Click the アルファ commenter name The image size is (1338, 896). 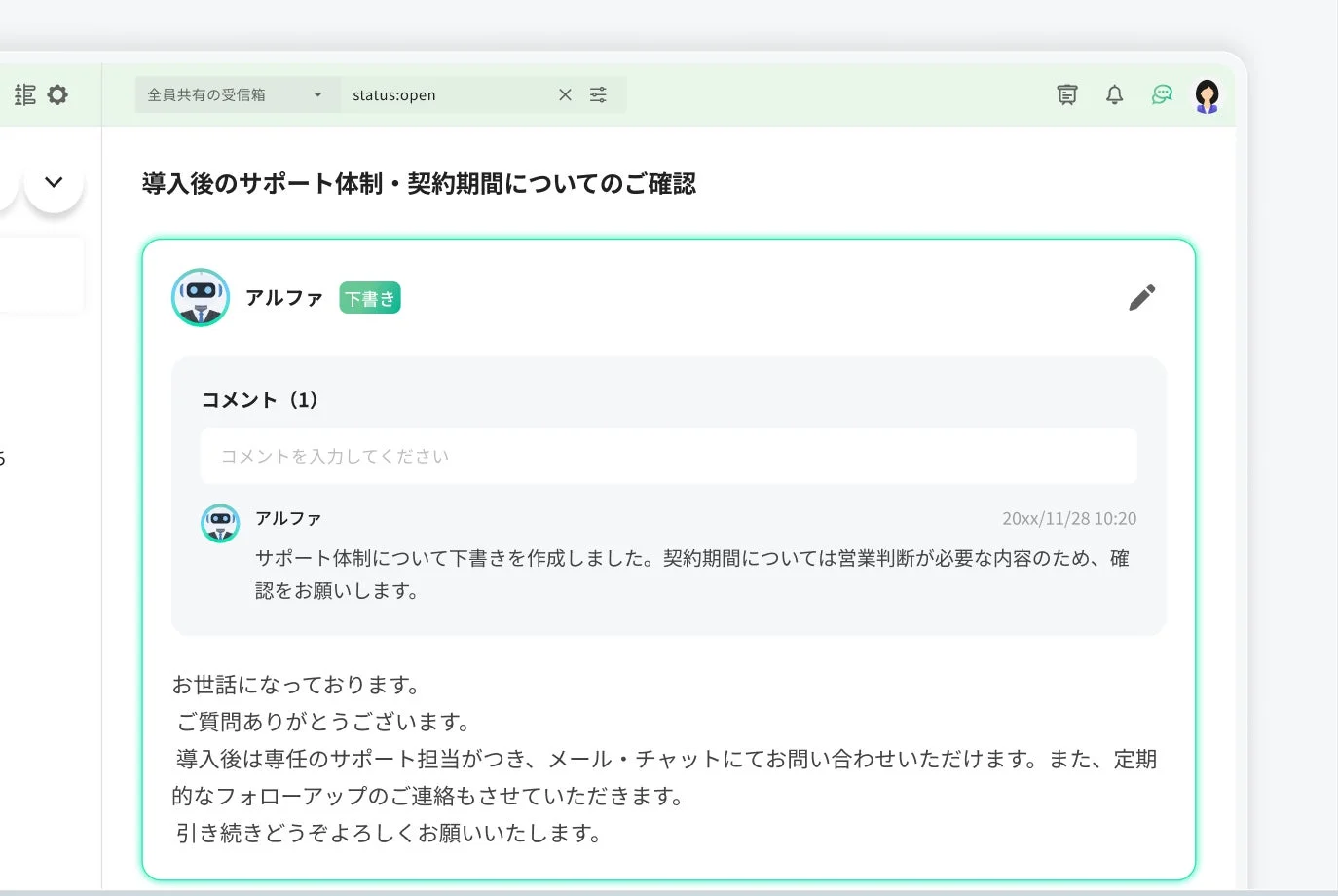[x=288, y=518]
